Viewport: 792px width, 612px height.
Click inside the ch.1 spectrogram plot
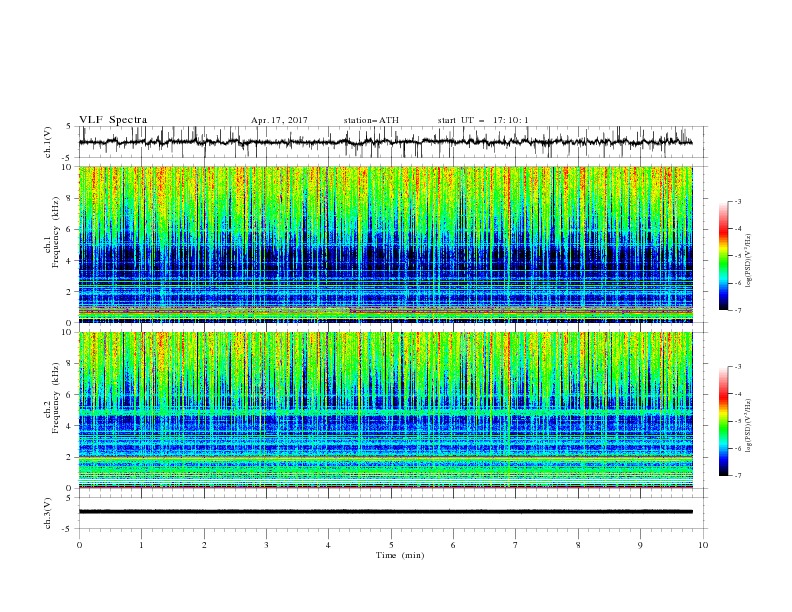point(385,244)
